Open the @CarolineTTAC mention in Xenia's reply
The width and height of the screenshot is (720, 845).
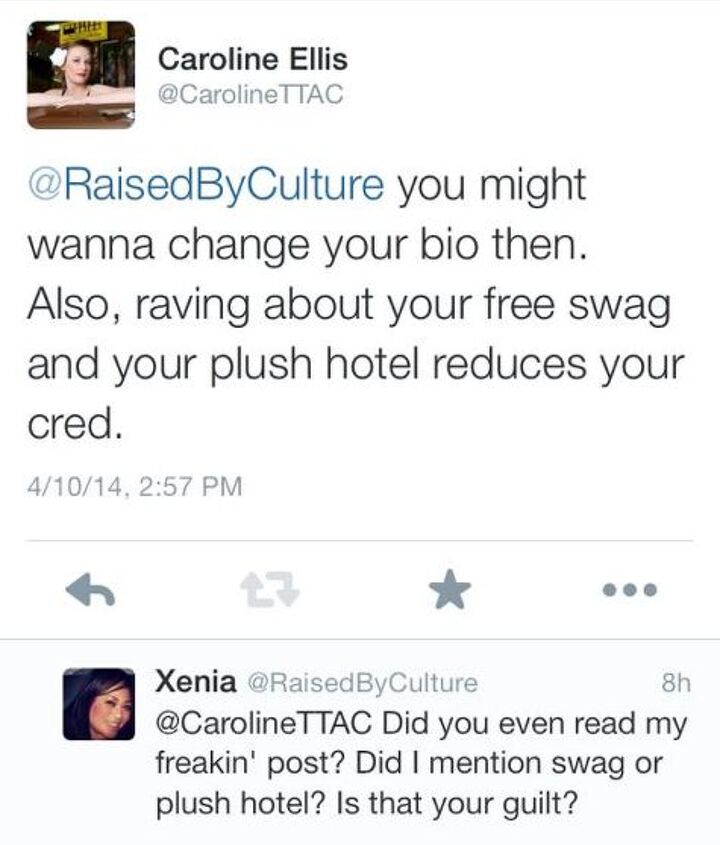(264, 722)
